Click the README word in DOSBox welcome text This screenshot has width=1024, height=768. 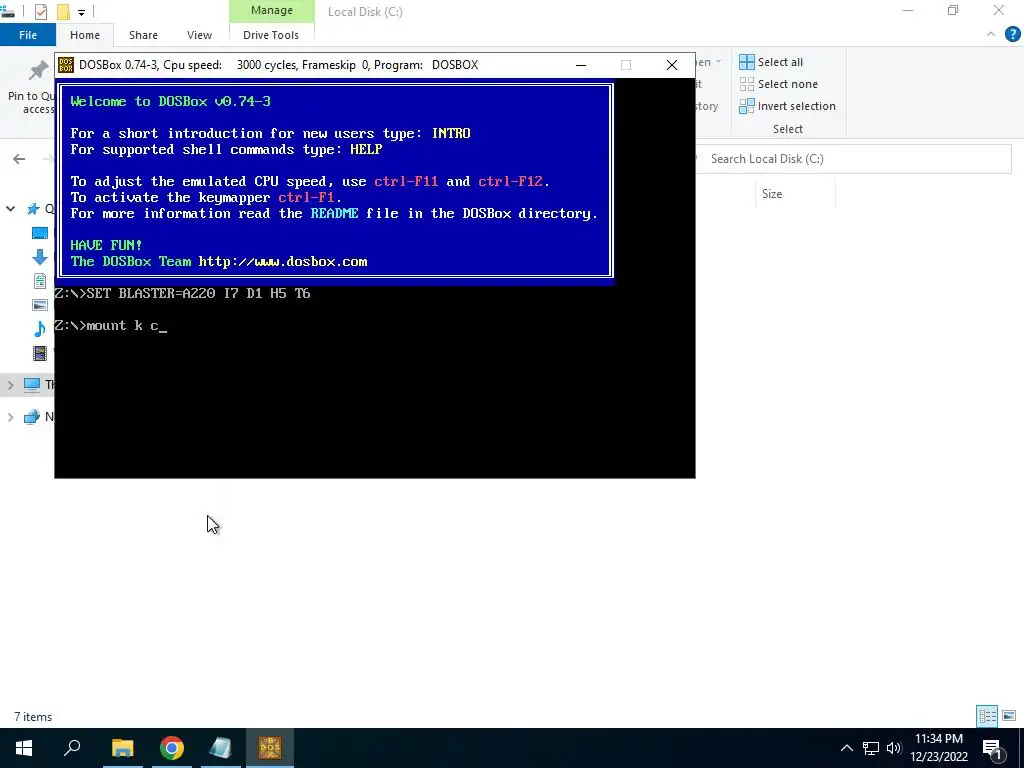334,213
